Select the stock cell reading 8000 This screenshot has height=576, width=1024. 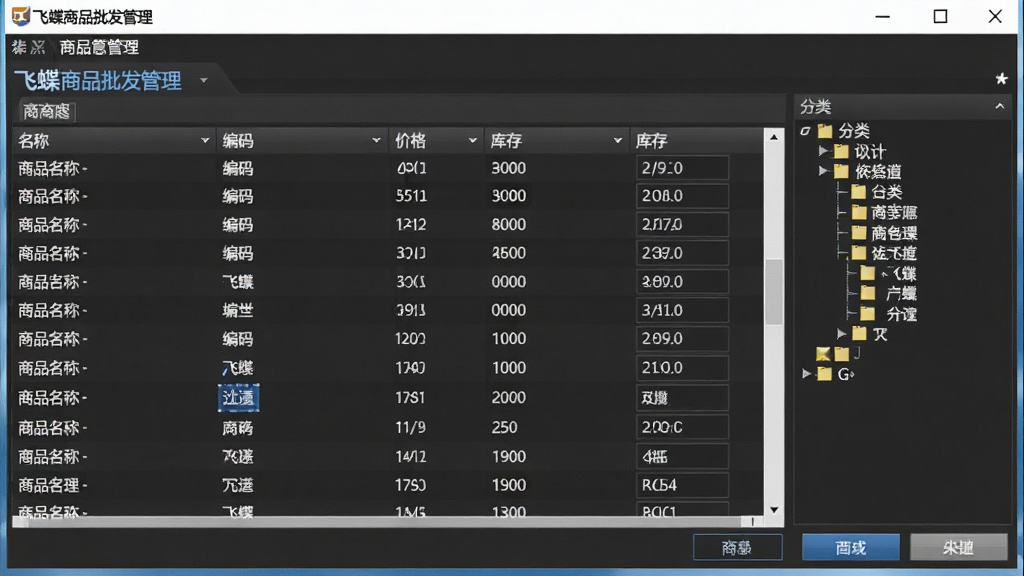509,225
